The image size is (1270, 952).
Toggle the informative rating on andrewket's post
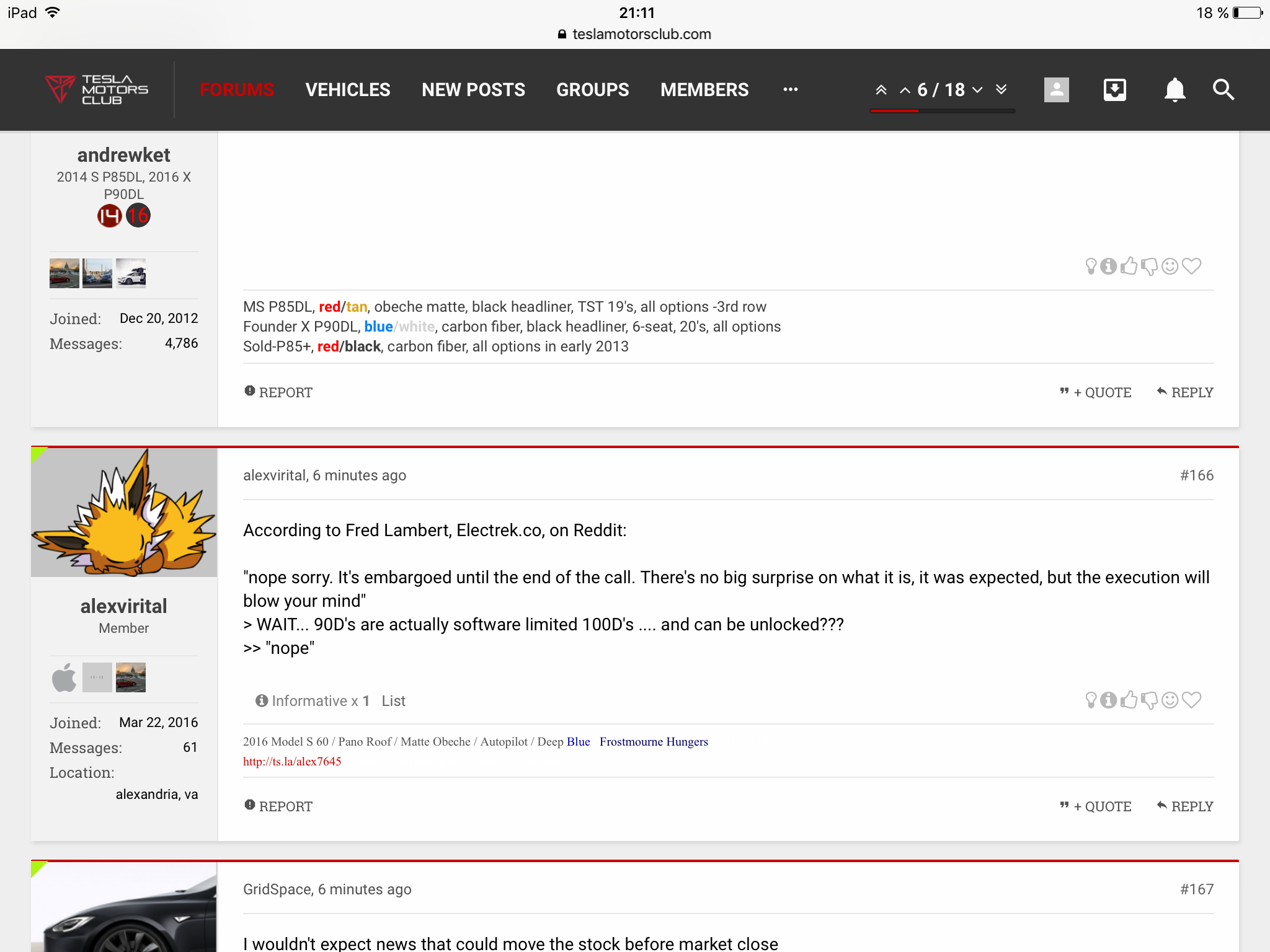point(1109,266)
